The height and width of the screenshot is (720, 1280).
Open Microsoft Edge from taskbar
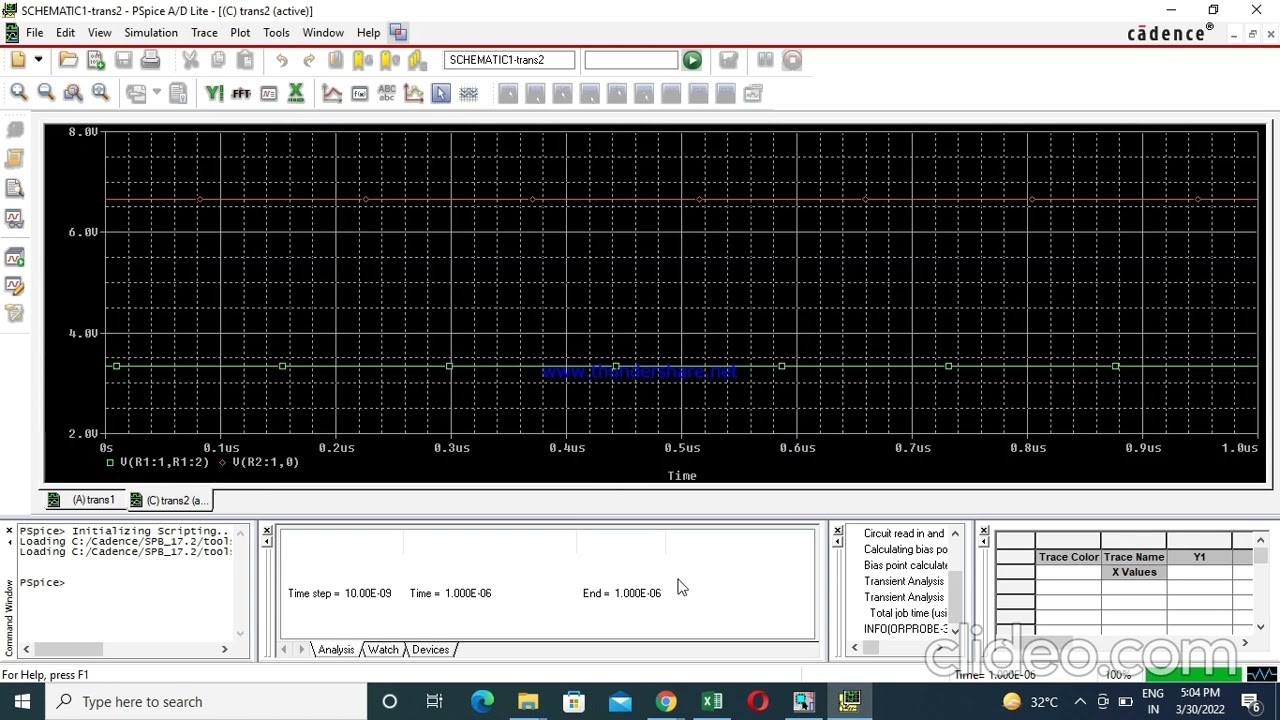482,702
